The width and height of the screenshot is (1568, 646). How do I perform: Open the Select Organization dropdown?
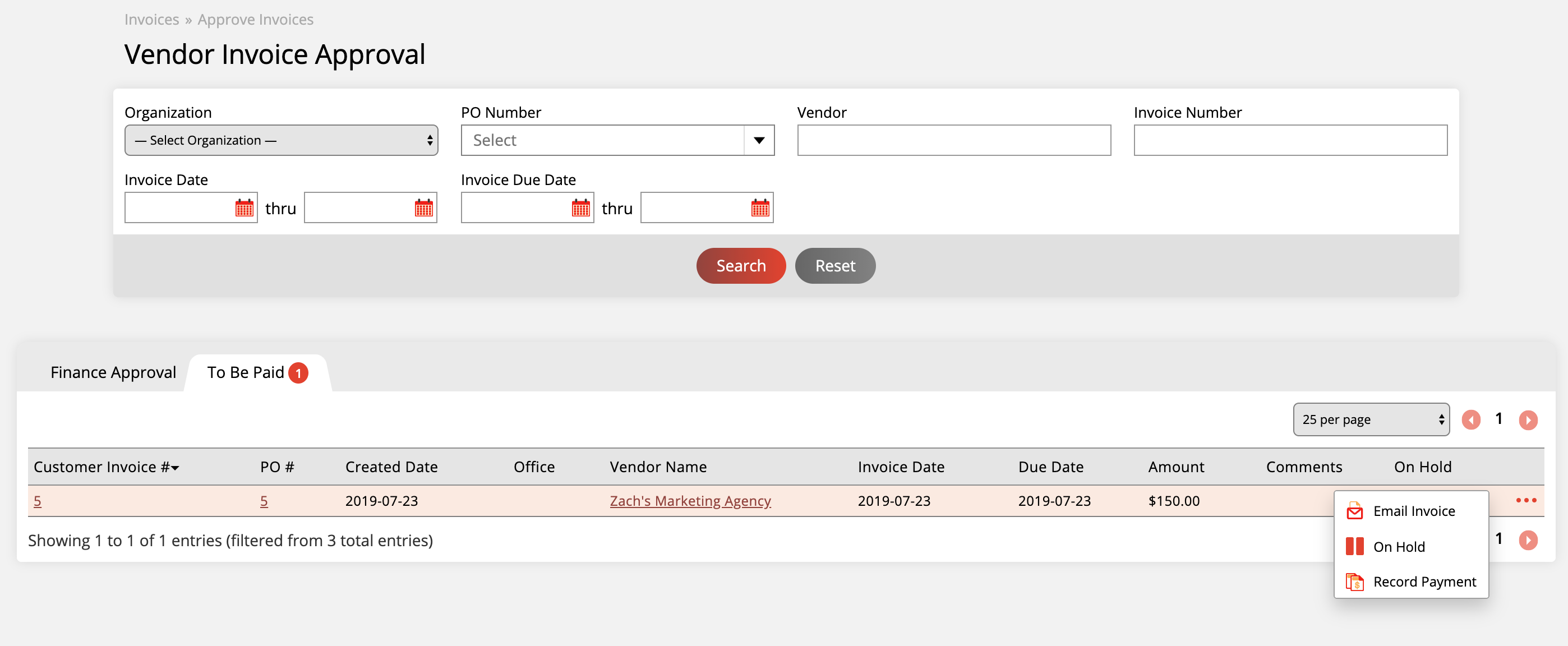pyautogui.click(x=281, y=140)
